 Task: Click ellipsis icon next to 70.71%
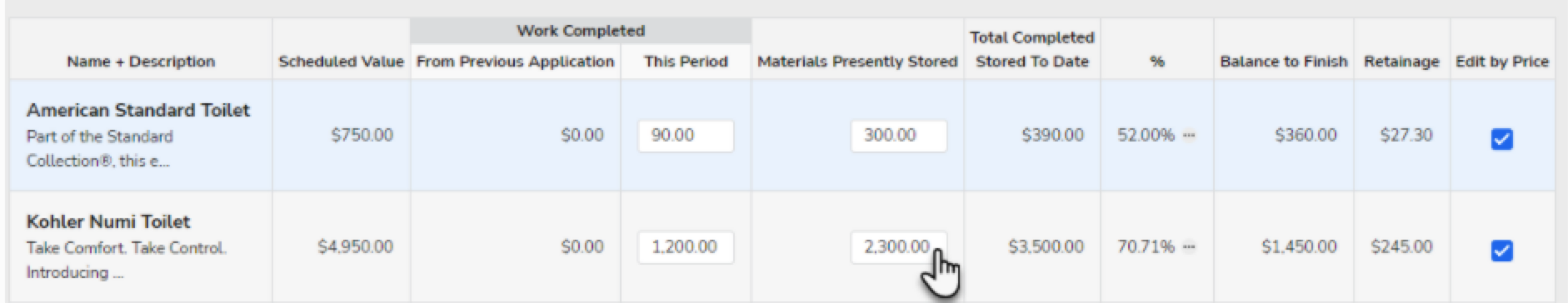point(1189,246)
